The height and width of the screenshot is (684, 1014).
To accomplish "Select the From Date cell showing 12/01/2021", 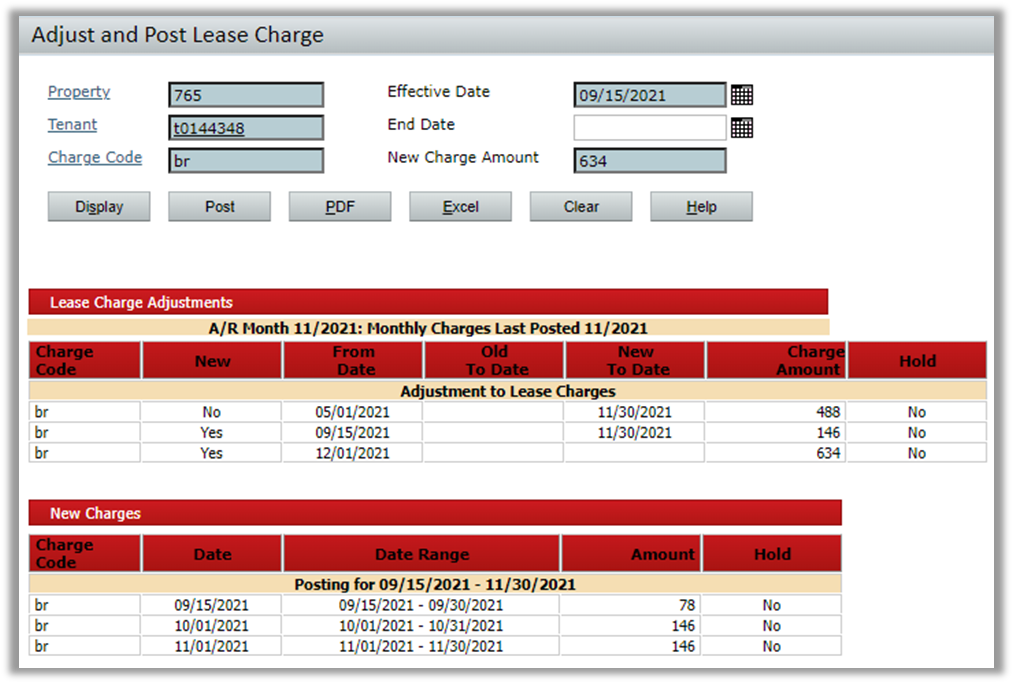I will click(353, 453).
